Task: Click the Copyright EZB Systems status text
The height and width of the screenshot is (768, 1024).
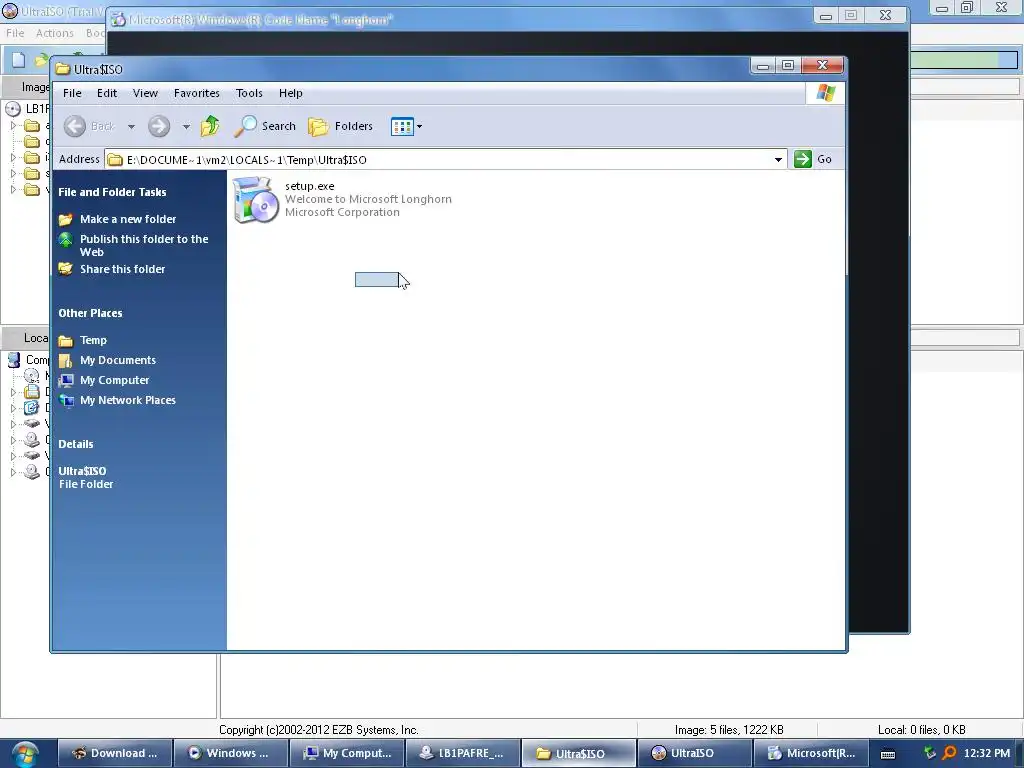Action: 319,729
